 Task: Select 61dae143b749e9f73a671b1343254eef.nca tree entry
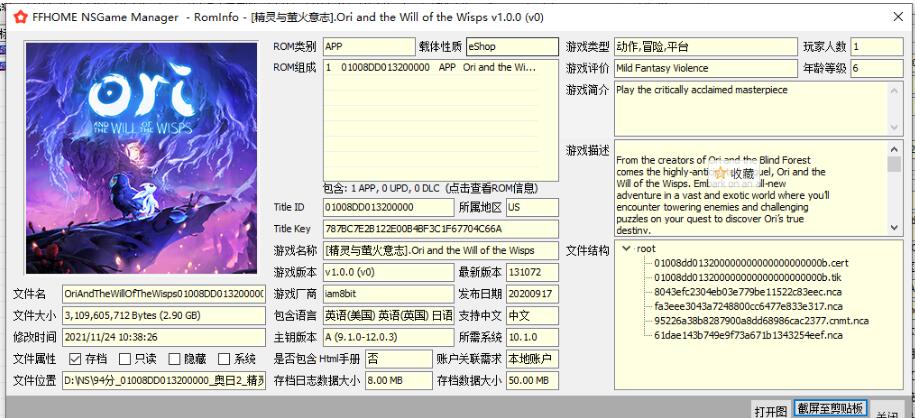click(x=748, y=335)
